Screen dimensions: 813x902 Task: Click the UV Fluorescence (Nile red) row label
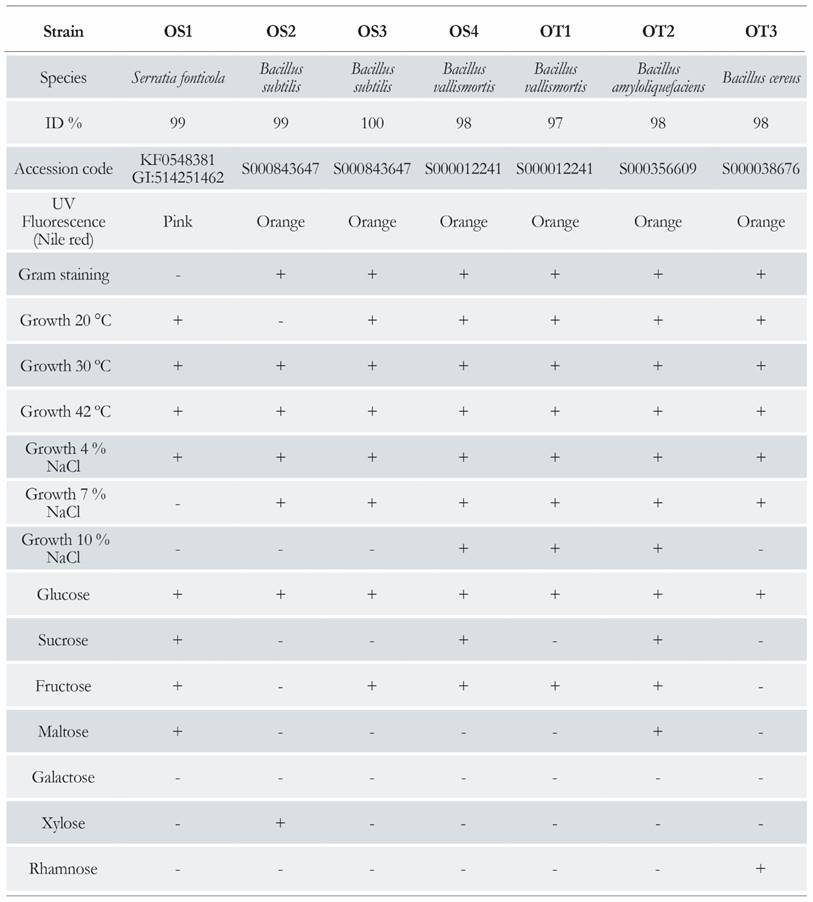[63, 222]
